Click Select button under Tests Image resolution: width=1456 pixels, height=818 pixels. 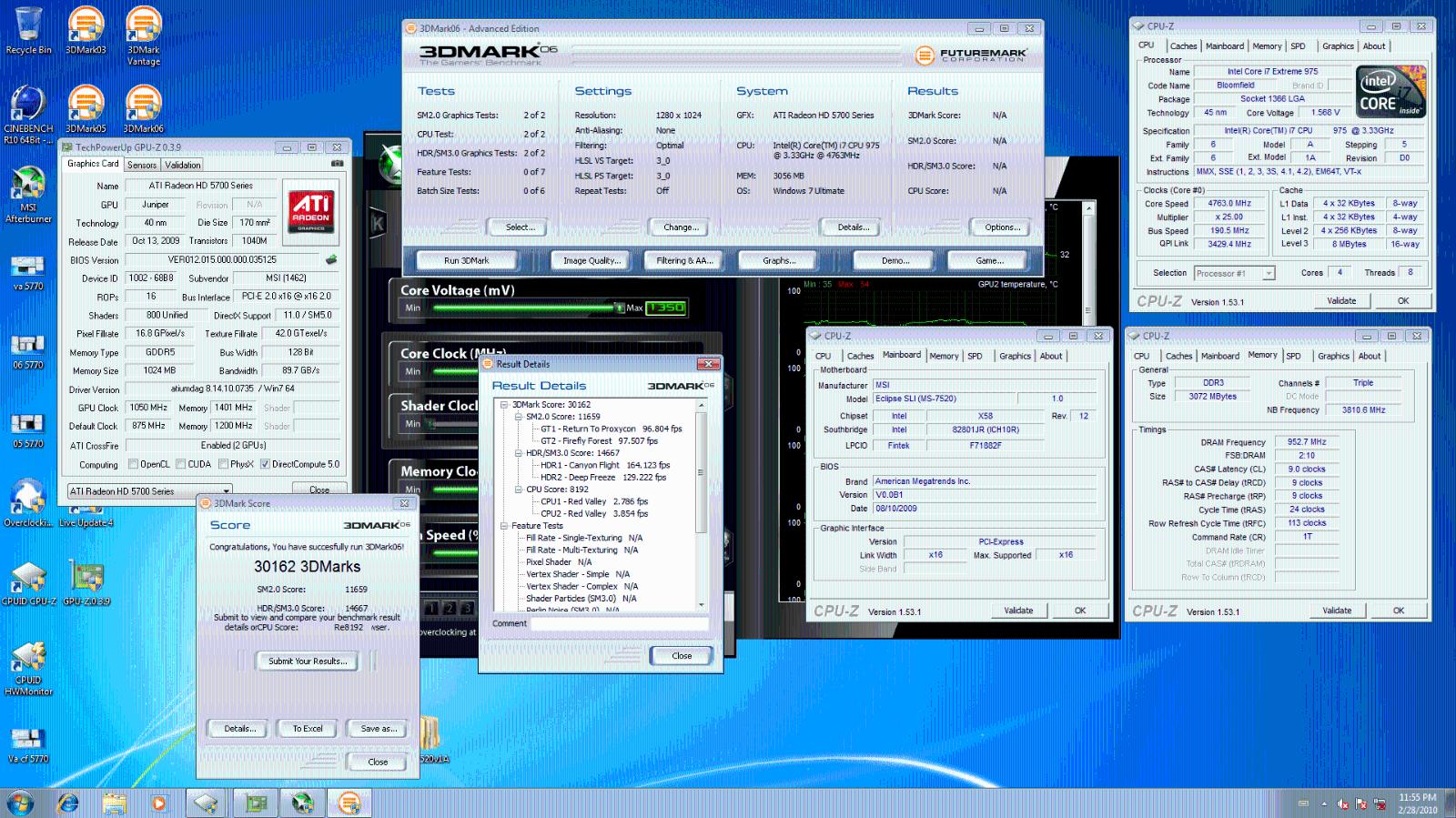[520, 227]
